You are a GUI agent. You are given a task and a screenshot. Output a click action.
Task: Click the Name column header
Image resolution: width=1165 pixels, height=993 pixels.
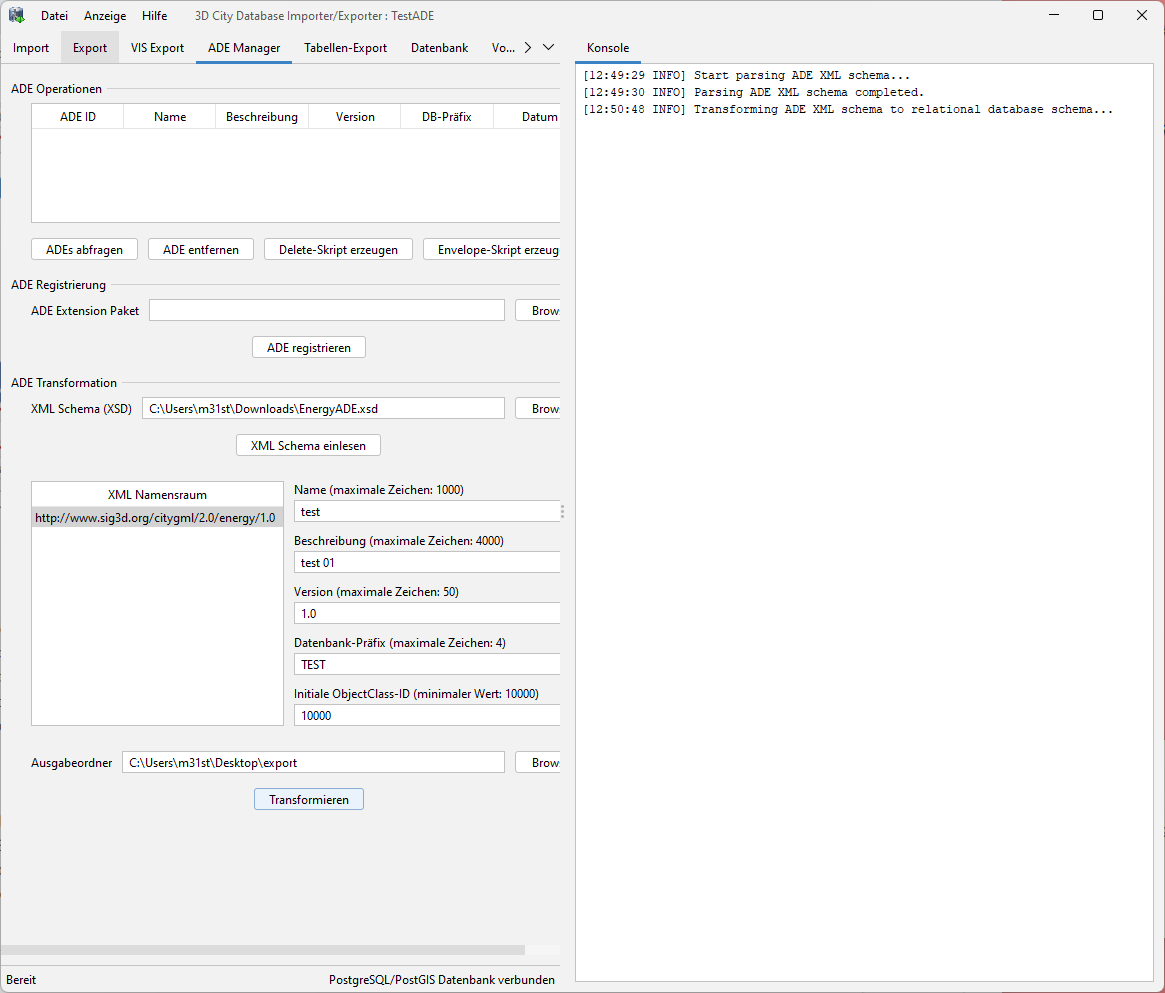tap(170, 117)
